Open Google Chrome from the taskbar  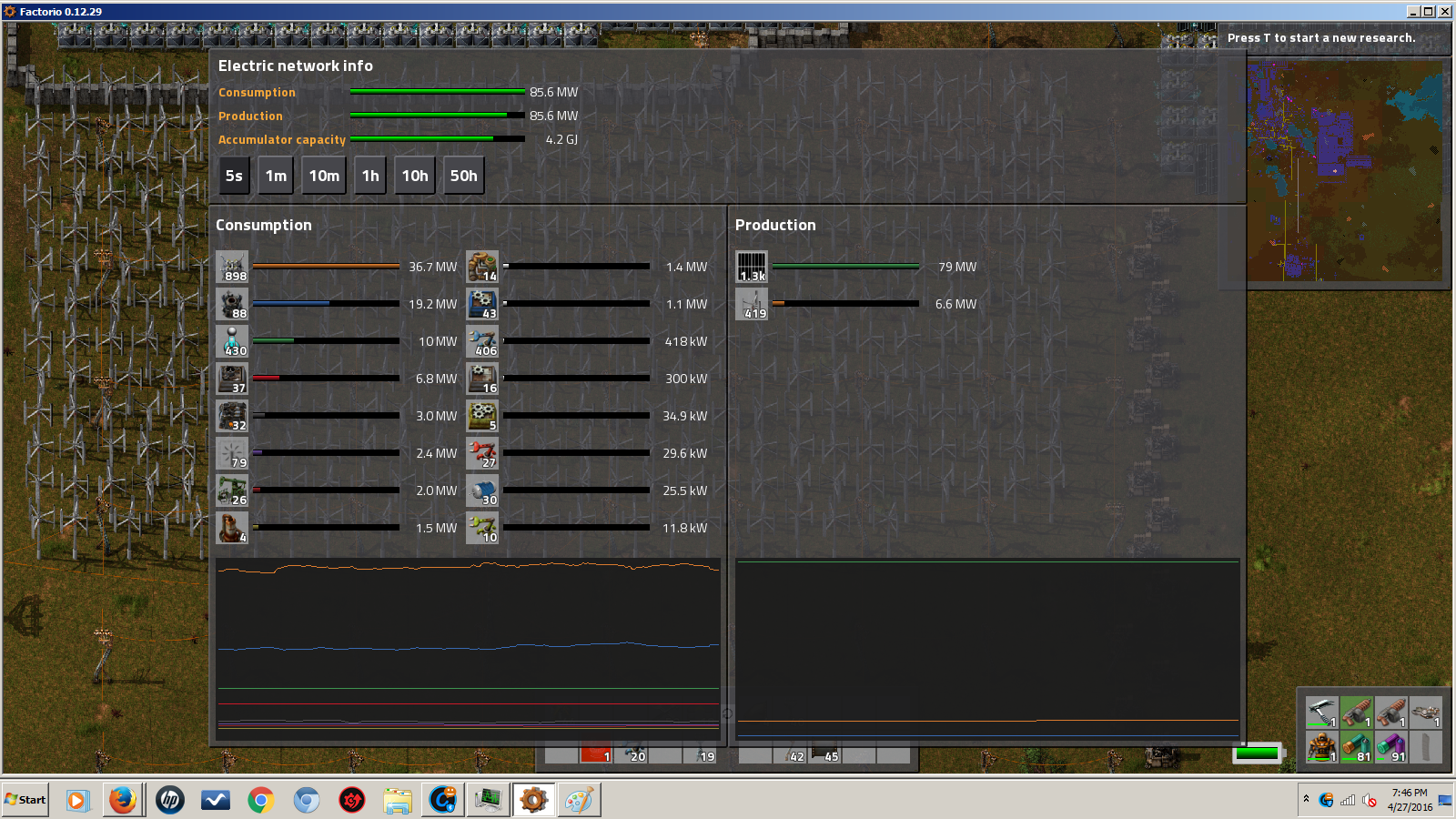(261, 800)
